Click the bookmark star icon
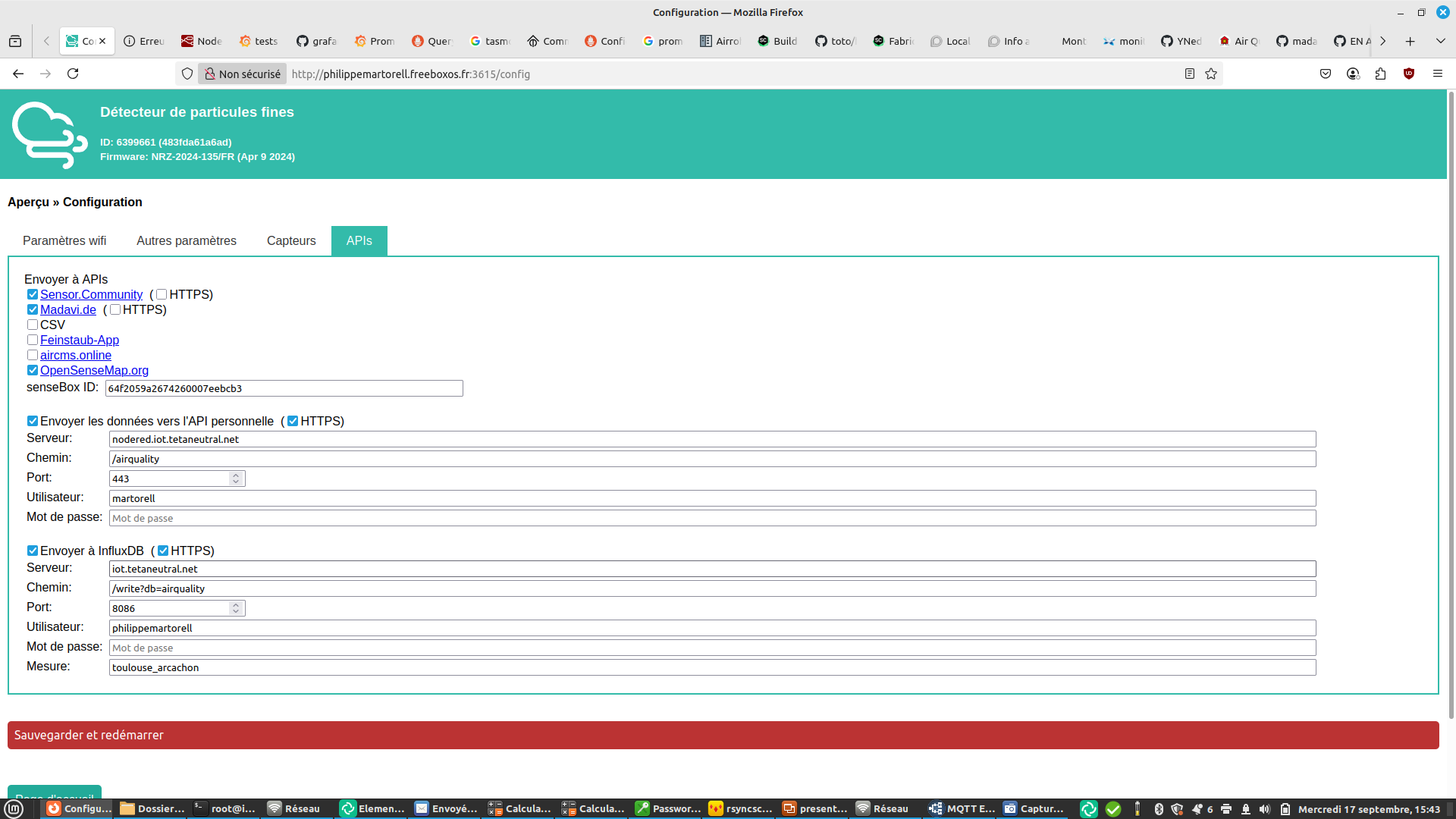The image size is (1456, 819). 1211,74
